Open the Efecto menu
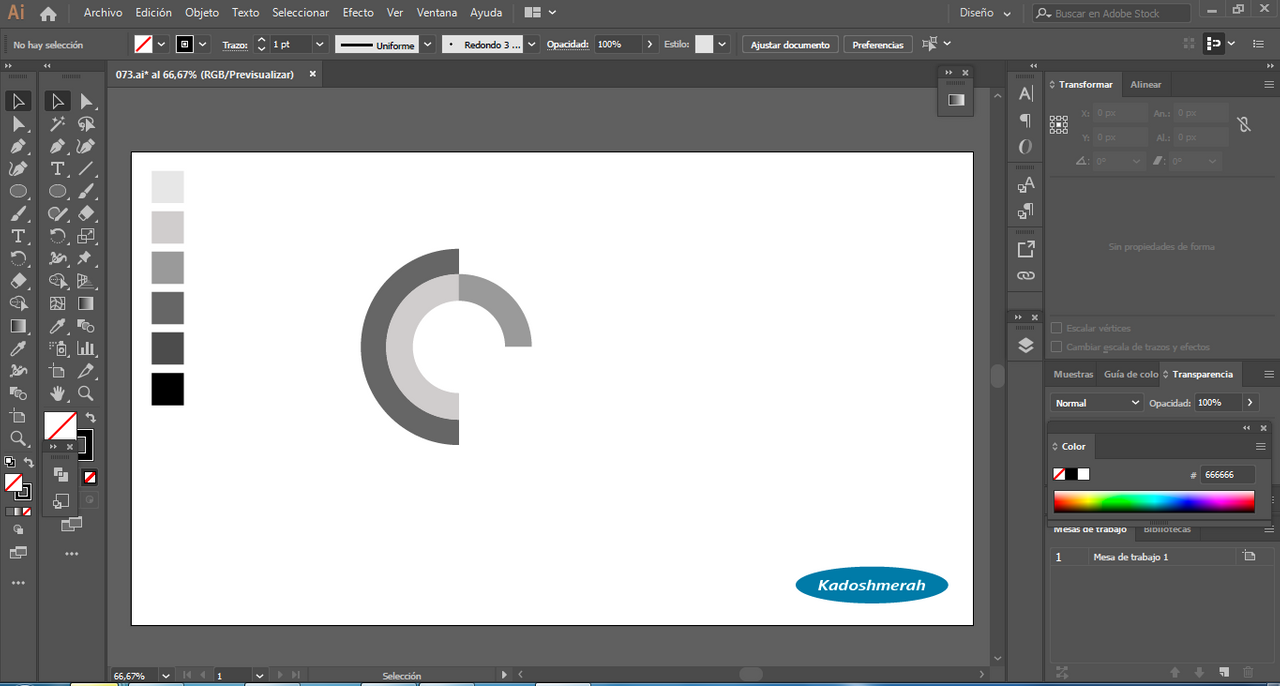Image resolution: width=1280 pixels, height=686 pixels. coord(358,13)
